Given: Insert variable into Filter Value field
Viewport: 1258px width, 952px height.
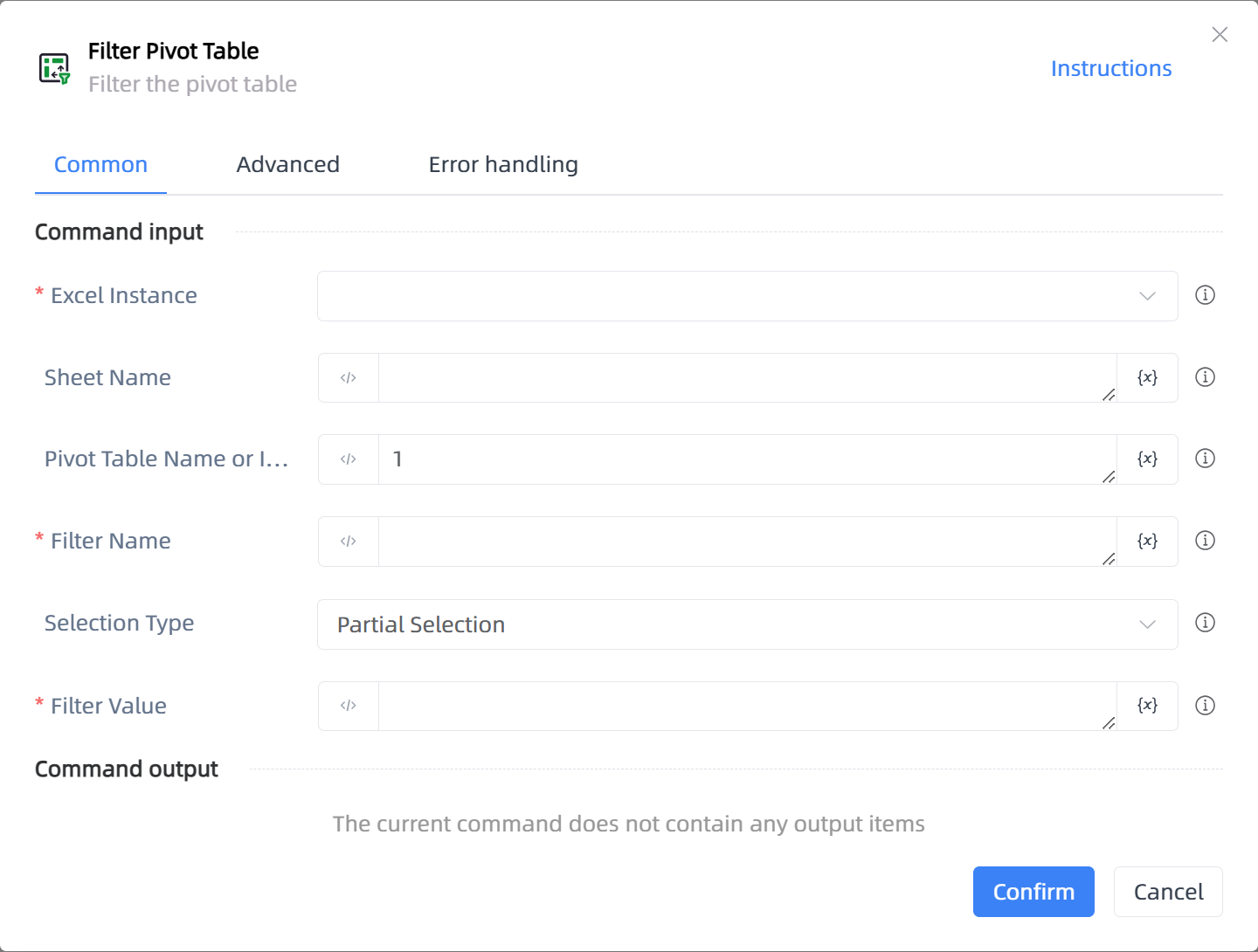Looking at the screenshot, I should pos(1147,706).
